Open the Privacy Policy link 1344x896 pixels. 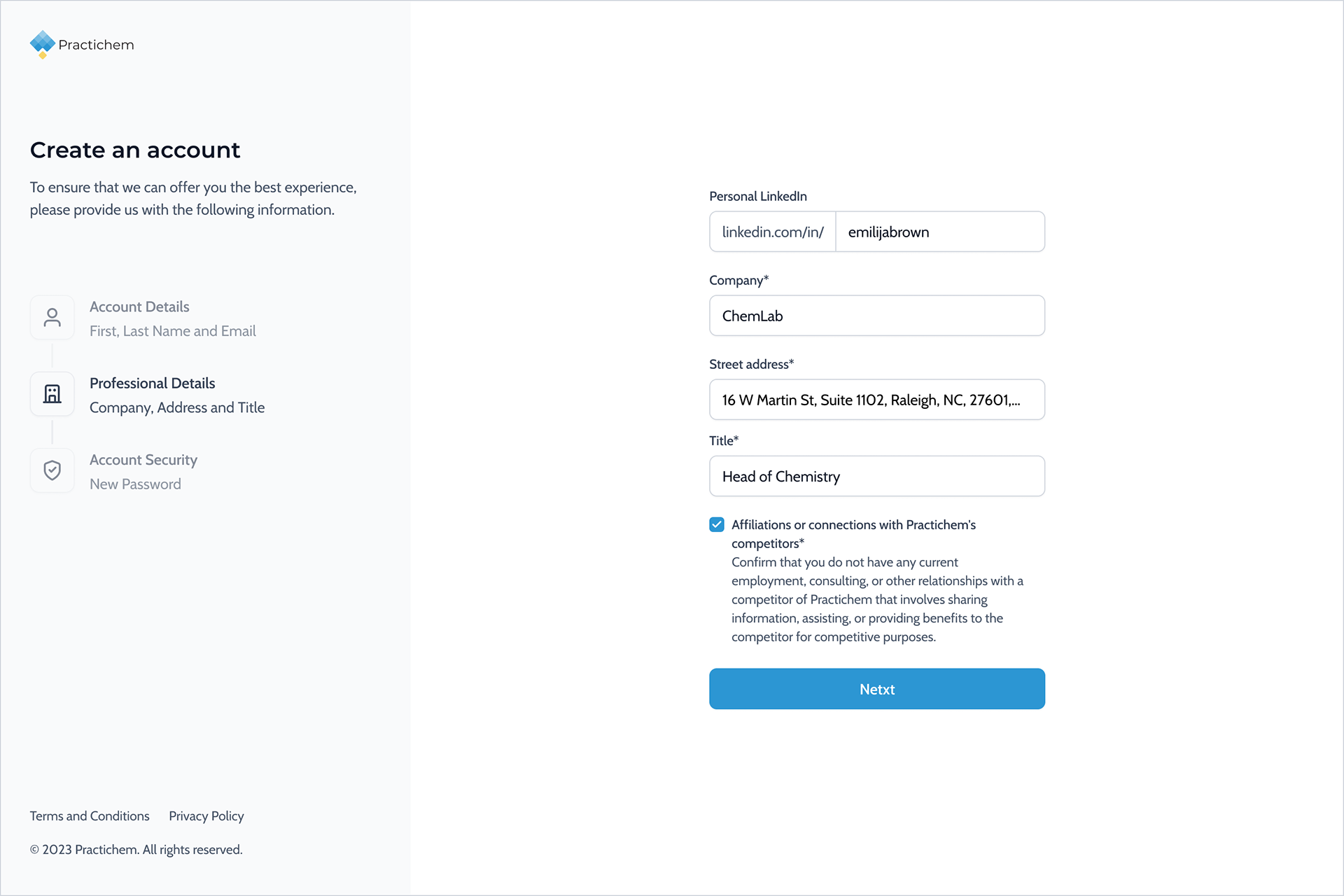click(x=206, y=816)
